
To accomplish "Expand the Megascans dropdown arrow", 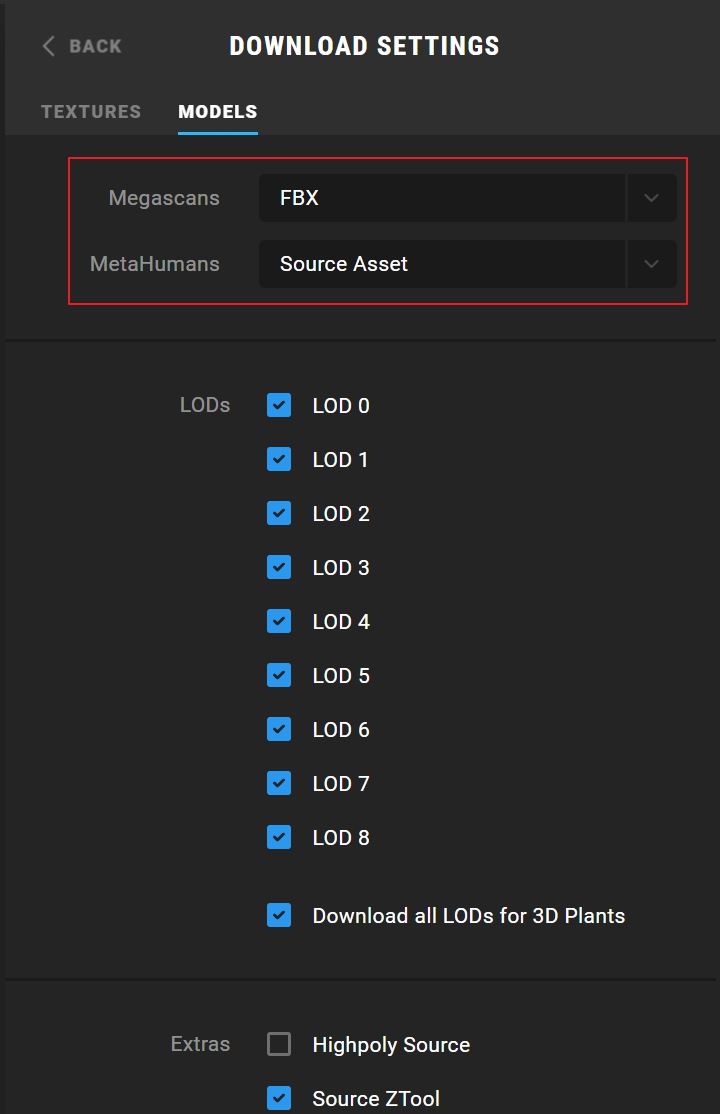I will 651,198.
